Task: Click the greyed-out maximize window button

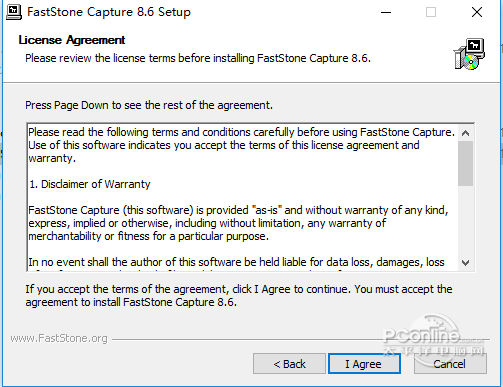Action: point(431,12)
